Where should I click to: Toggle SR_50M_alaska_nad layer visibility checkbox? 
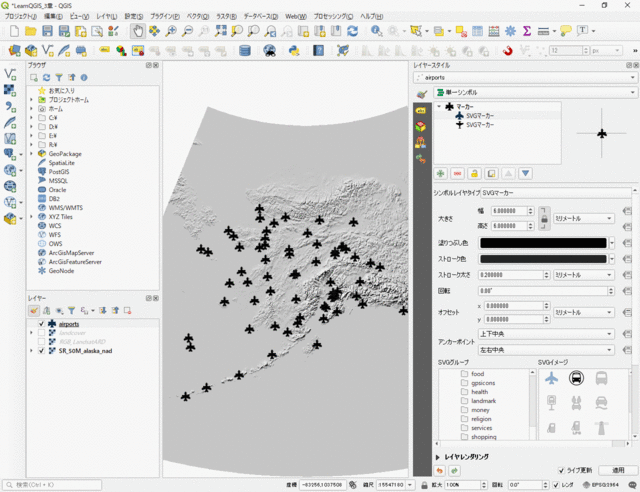[41, 351]
